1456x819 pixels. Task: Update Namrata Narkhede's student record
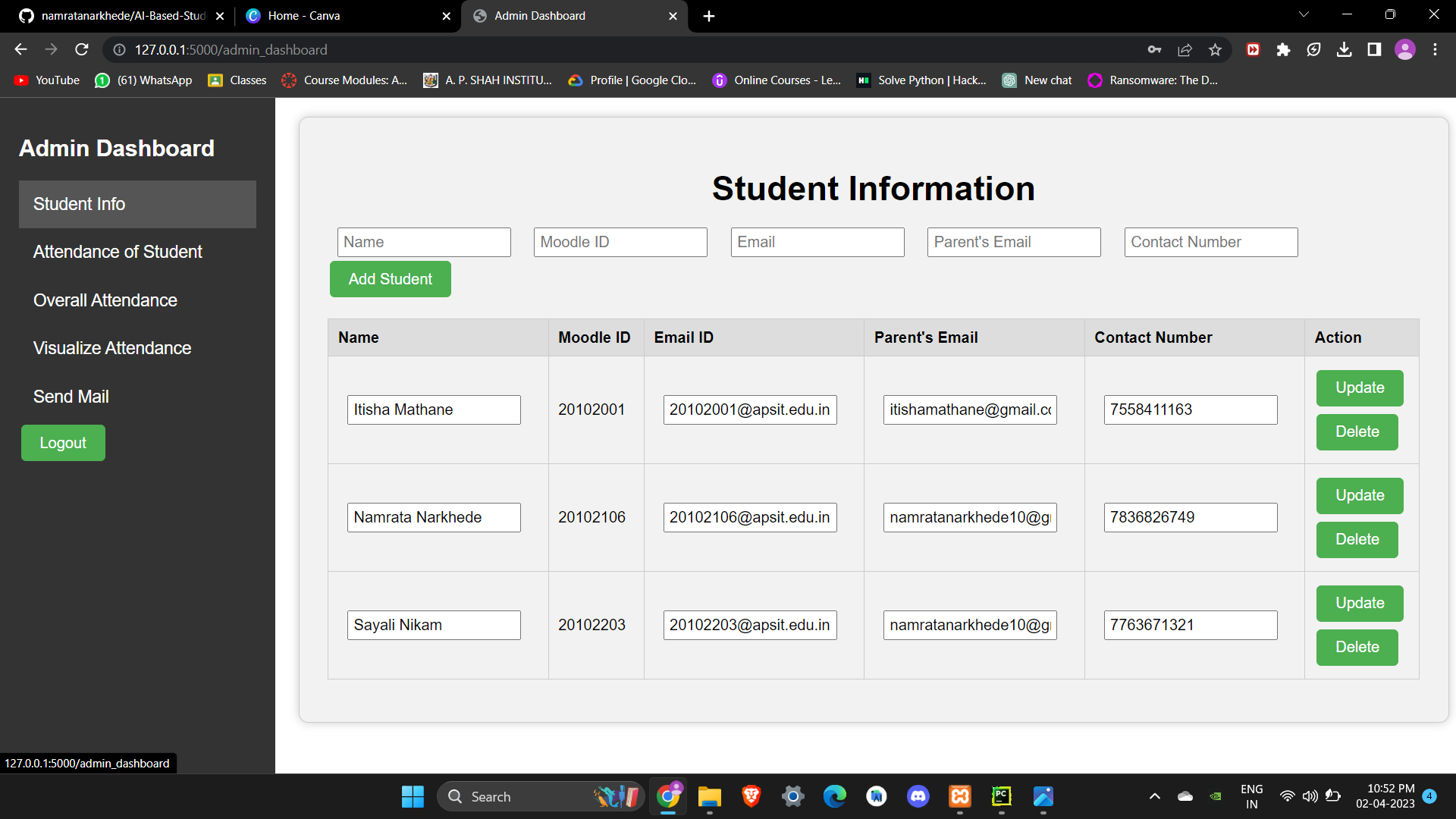tap(1359, 495)
